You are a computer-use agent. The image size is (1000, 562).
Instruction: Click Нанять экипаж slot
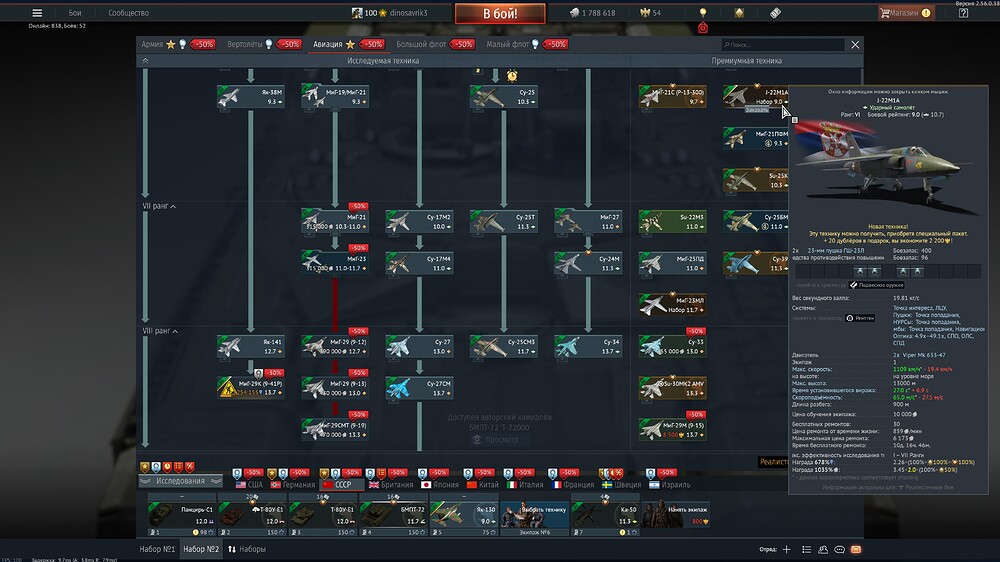(x=675, y=515)
